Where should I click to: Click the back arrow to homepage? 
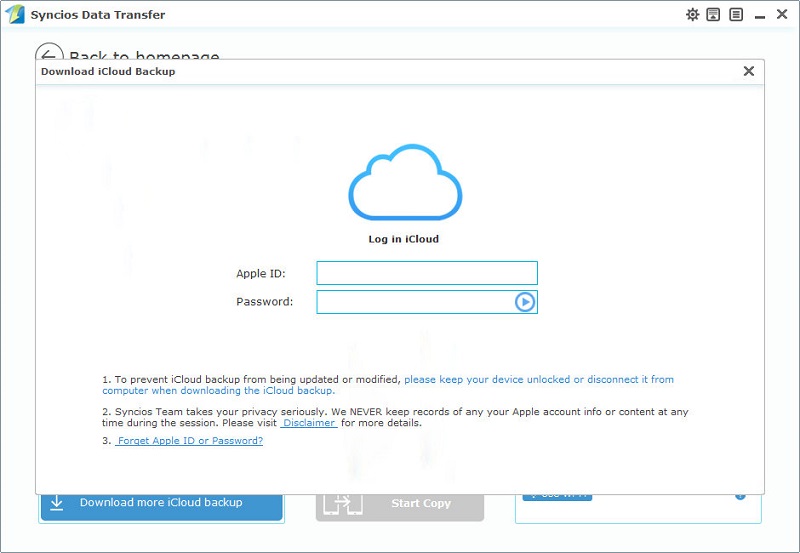49,54
